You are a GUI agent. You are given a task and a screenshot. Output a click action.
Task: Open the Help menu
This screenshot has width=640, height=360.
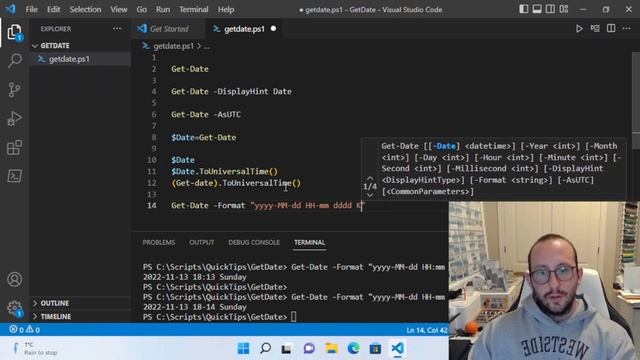point(226,9)
